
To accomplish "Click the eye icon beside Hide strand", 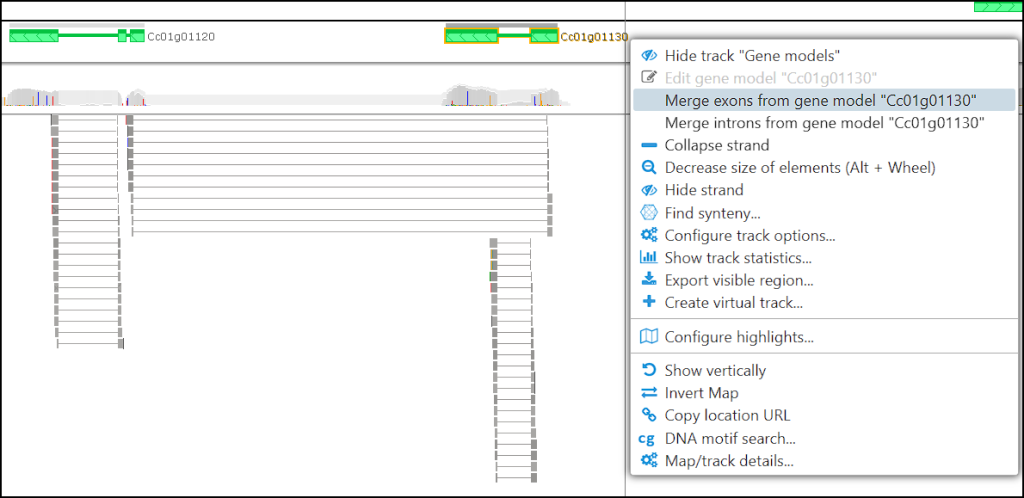I will point(648,190).
